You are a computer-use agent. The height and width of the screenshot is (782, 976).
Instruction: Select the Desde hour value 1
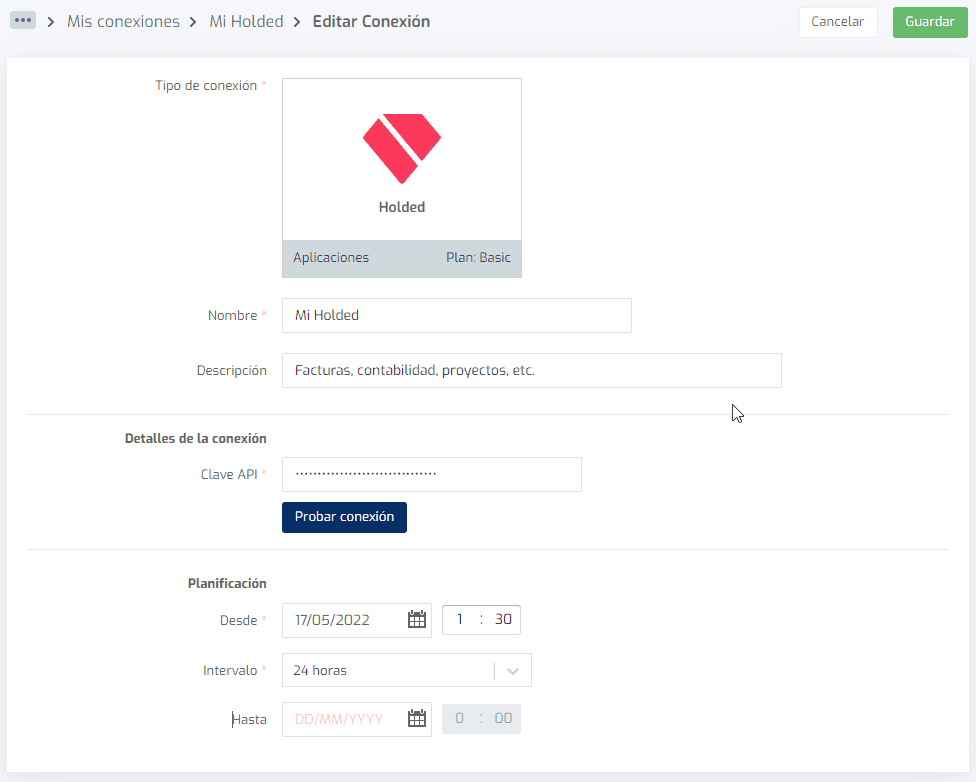coord(460,619)
